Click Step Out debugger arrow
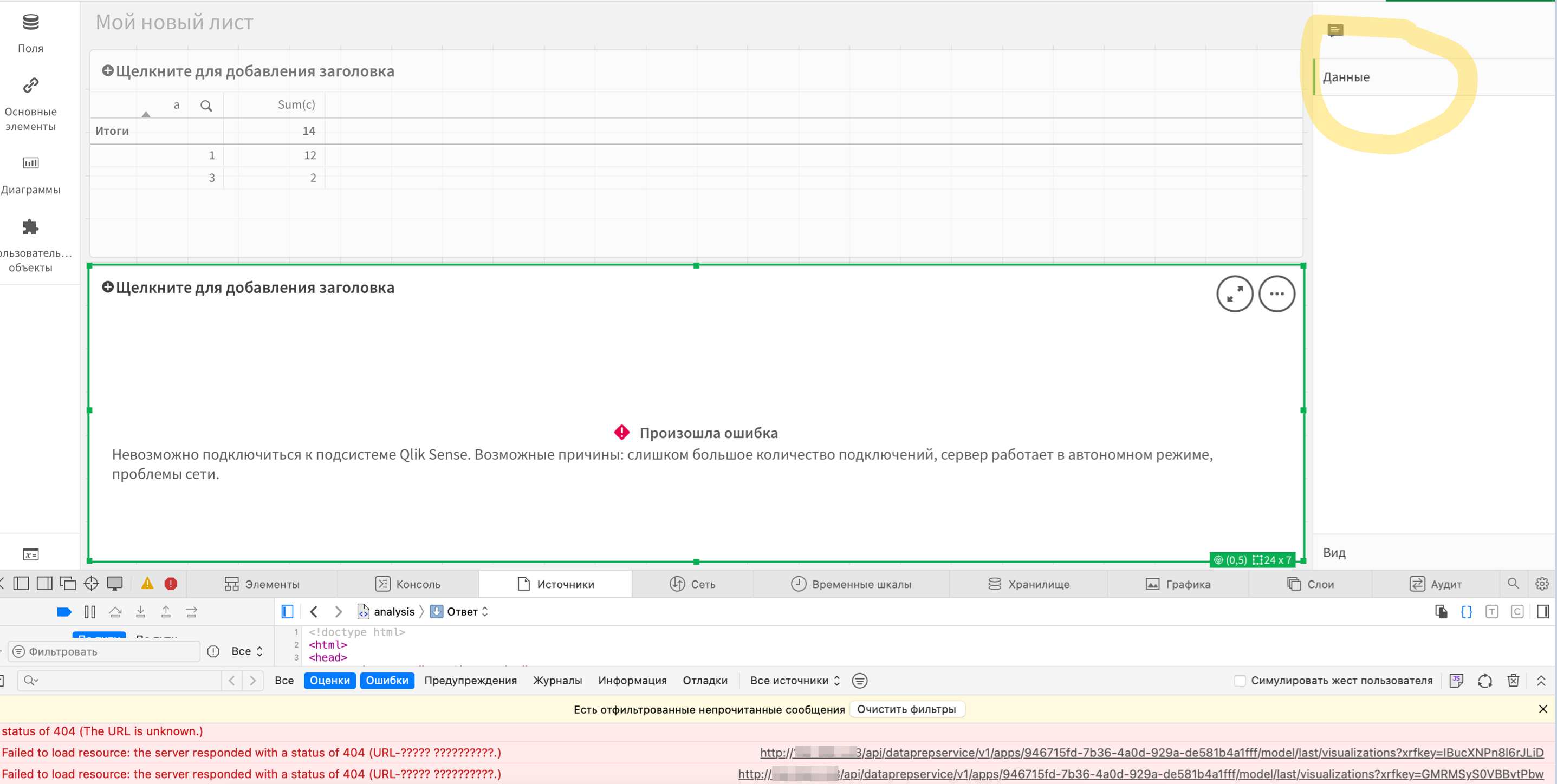The width and height of the screenshot is (1557, 784). pos(166,612)
